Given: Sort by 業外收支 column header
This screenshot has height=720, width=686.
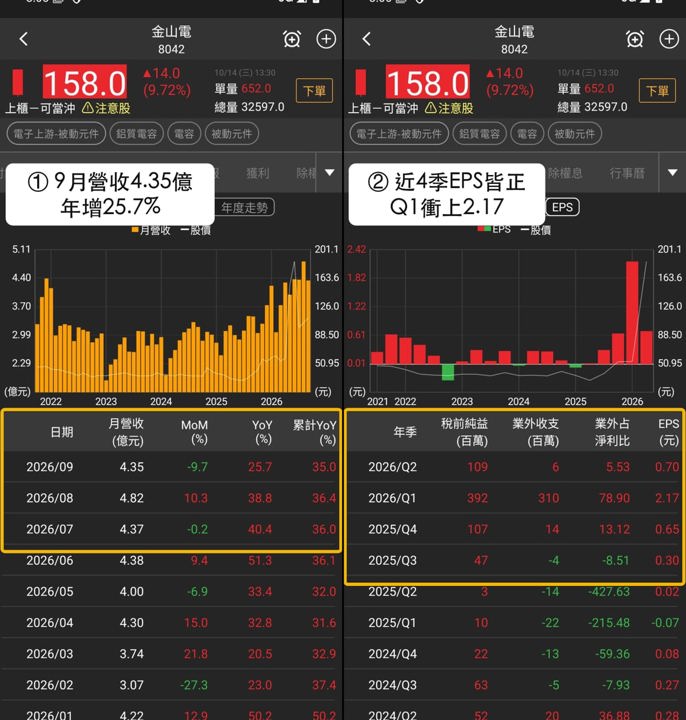Looking at the screenshot, I should tap(536, 432).
